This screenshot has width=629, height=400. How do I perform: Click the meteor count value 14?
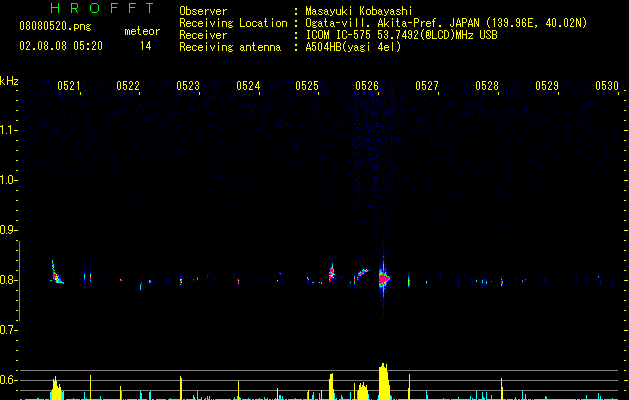(x=145, y=46)
